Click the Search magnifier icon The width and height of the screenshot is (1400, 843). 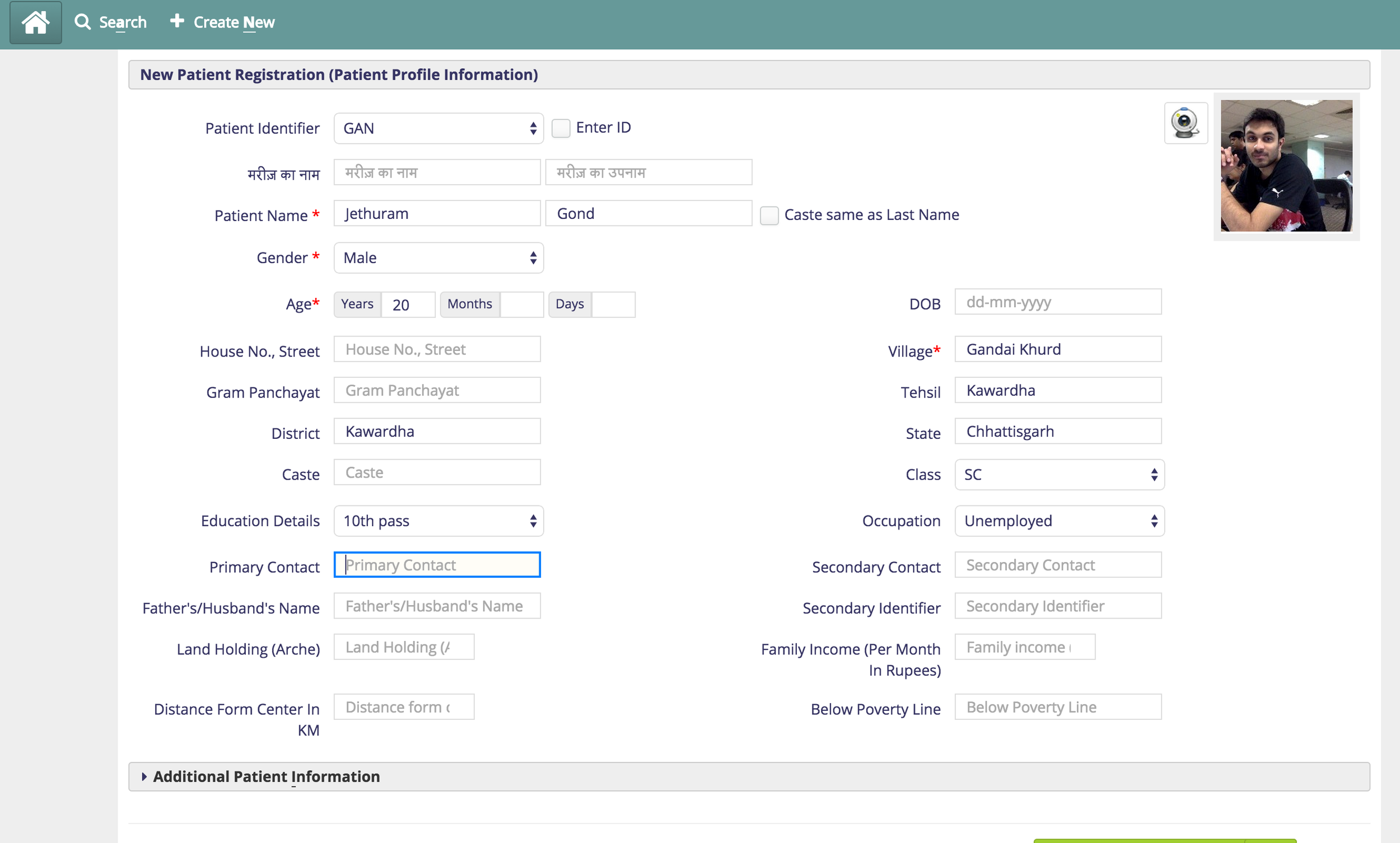tap(83, 22)
